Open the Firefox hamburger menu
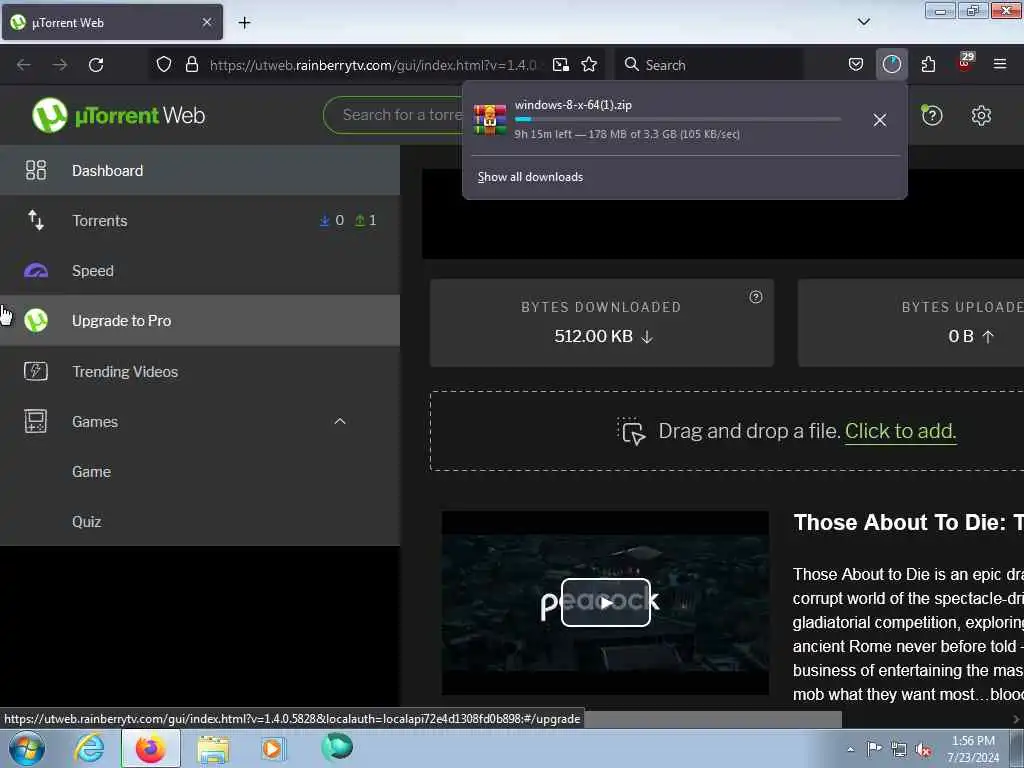 [x=1000, y=64]
